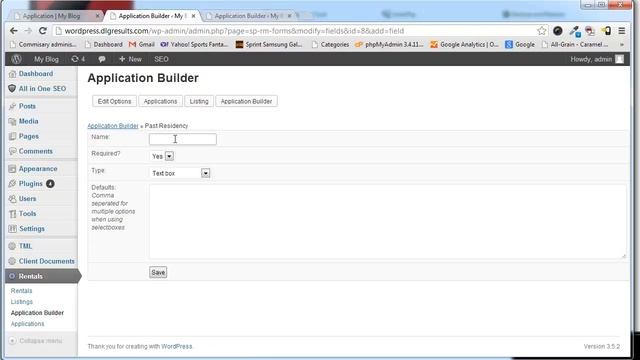Click the TML sidebar icon
The image size is (640, 360).
[x=12, y=246]
